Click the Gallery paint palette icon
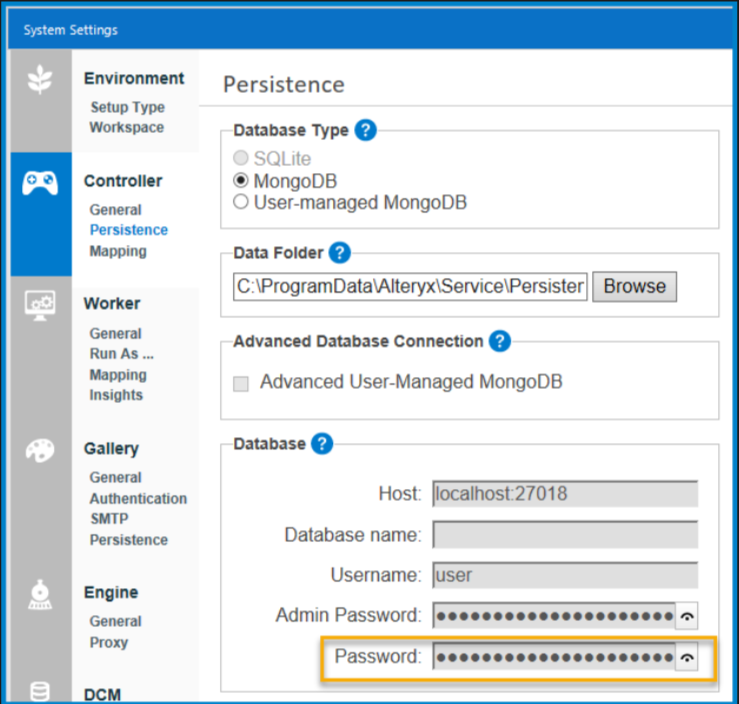Image resolution: width=739 pixels, height=704 pixels. tap(40, 450)
